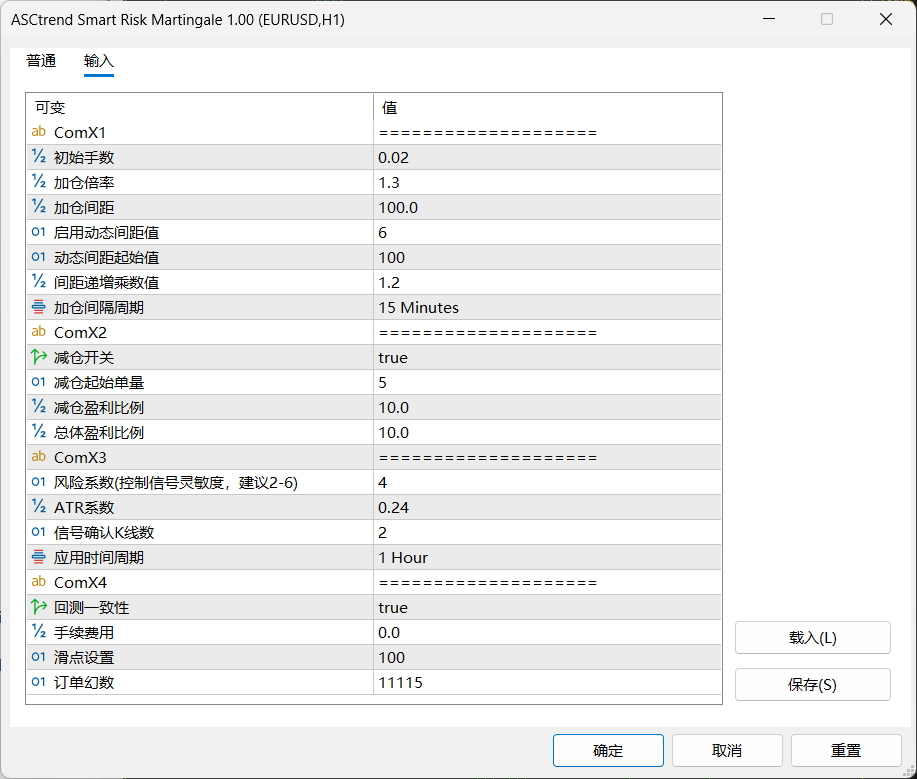The height and width of the screenshot is (779, 917).
Task: Select the 启用动态间距值 value 6
Action: click(547, 232)
